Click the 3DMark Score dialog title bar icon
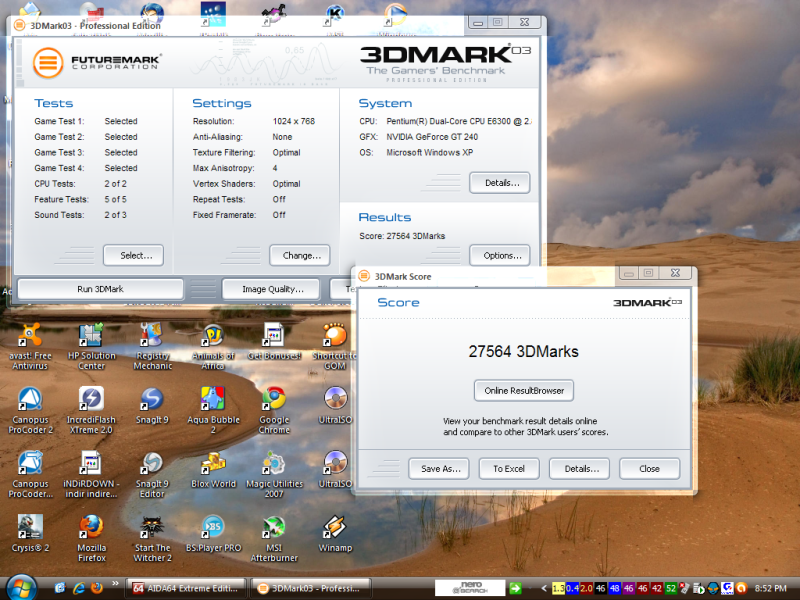The height and width of the screenshot is (600, 800). [364, 276]
